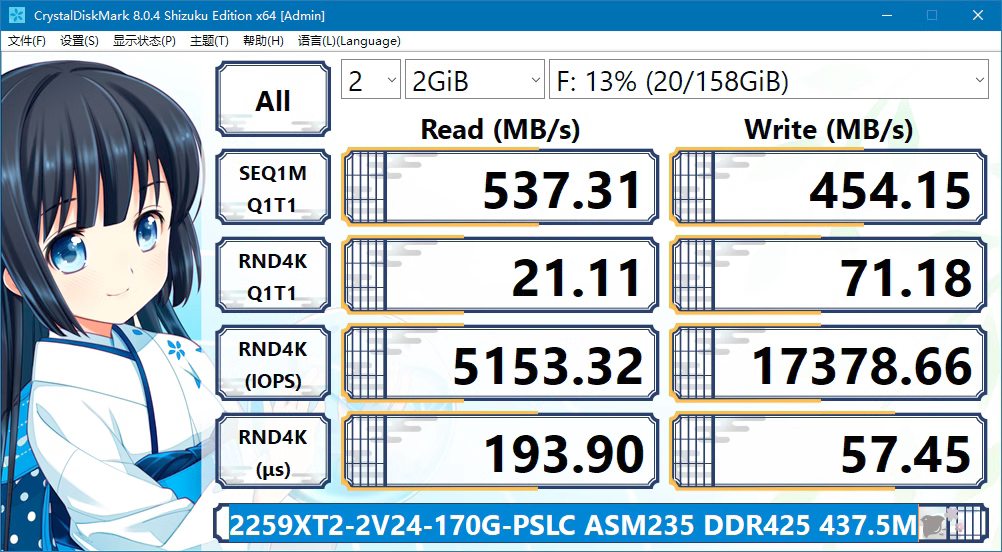Open the 主题(T) menu
1002x552 pixels.
tap(209, 41)
